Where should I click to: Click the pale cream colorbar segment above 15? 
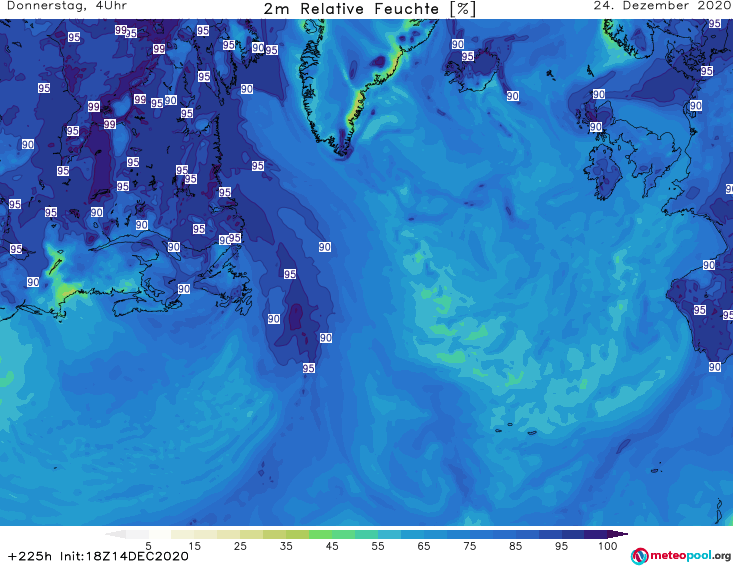point(183,534)
